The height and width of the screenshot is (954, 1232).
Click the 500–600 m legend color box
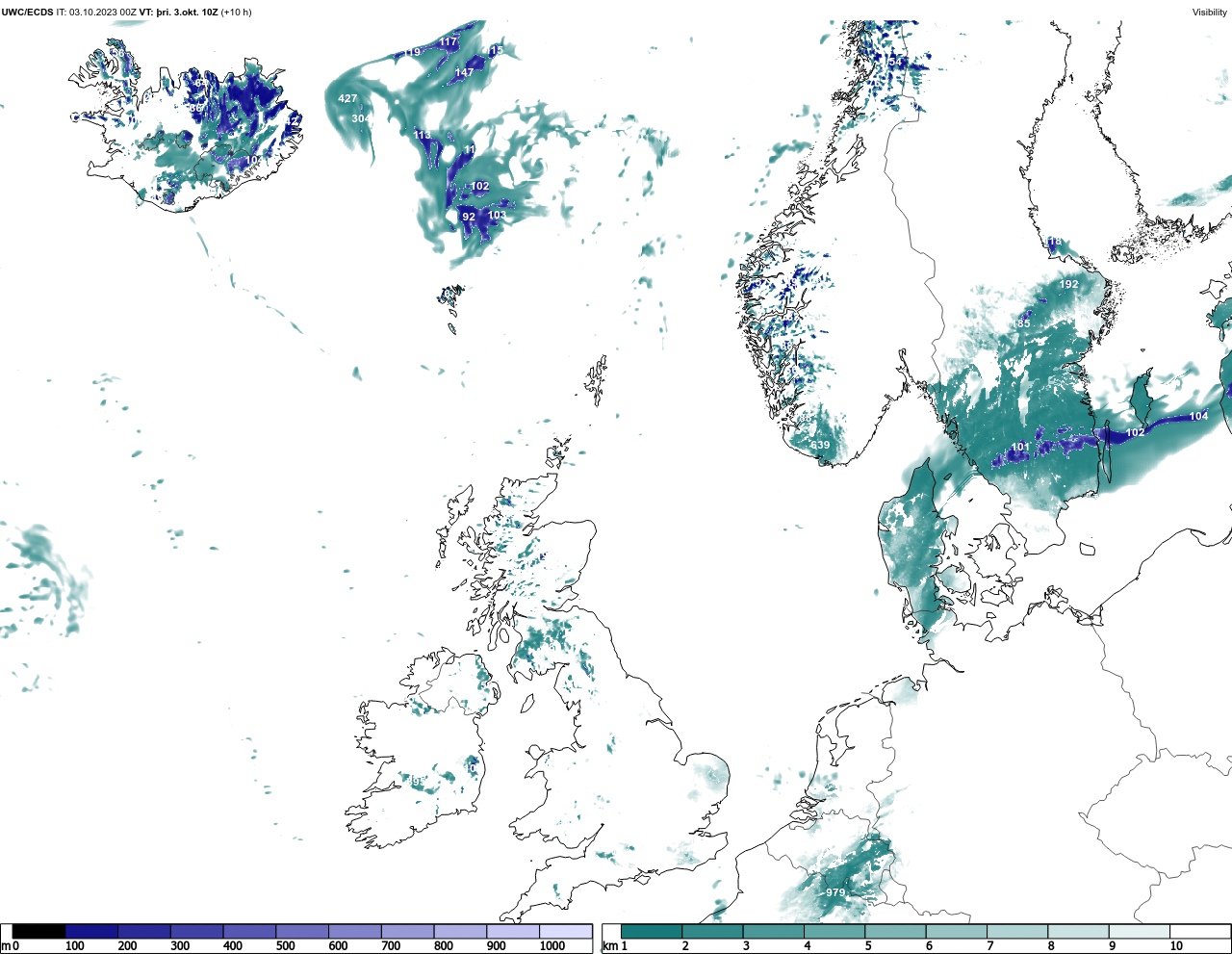click(302, 931)
